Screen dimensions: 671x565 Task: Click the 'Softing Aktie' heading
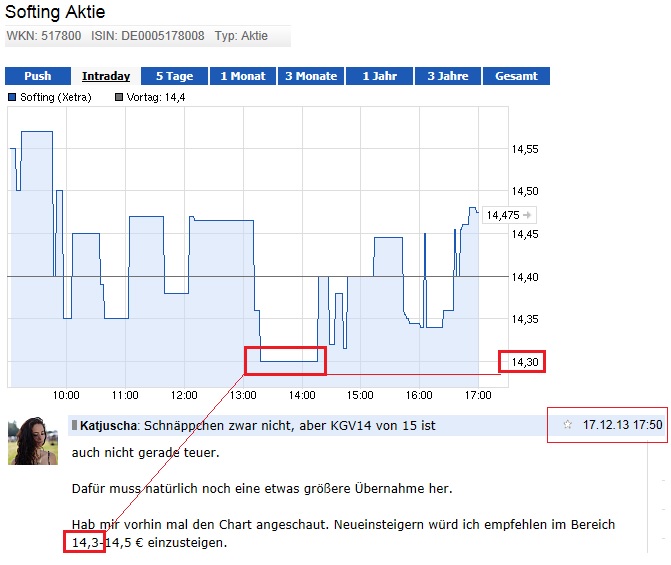55,12
